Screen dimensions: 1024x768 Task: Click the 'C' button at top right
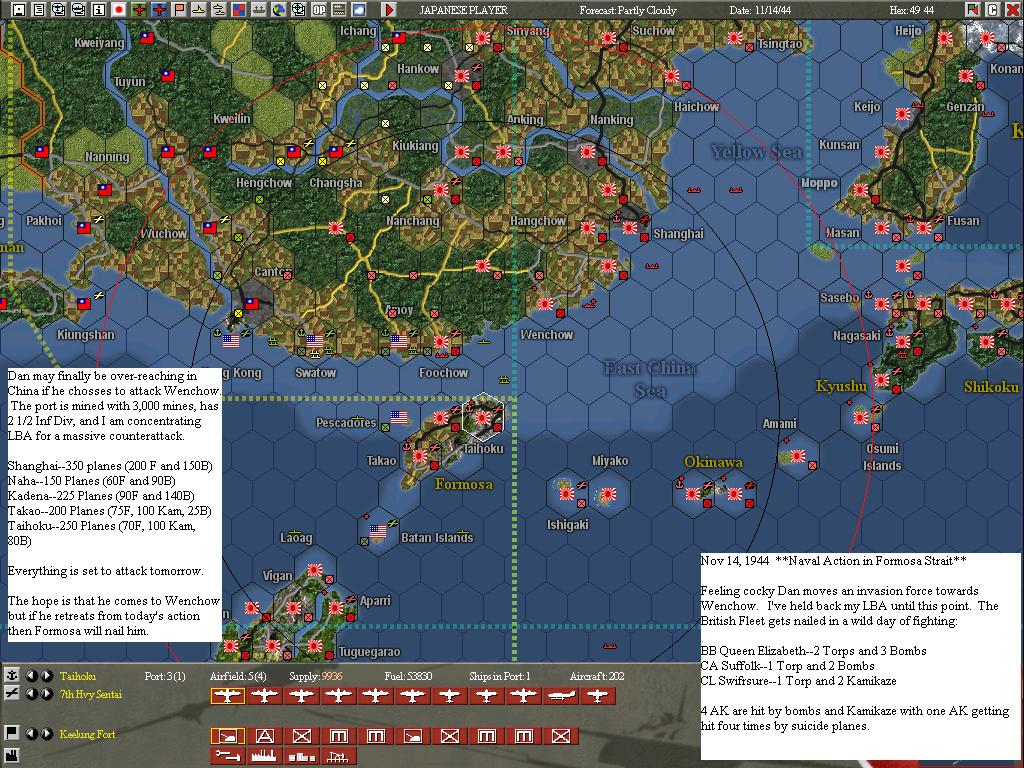(x=993, y=9)
